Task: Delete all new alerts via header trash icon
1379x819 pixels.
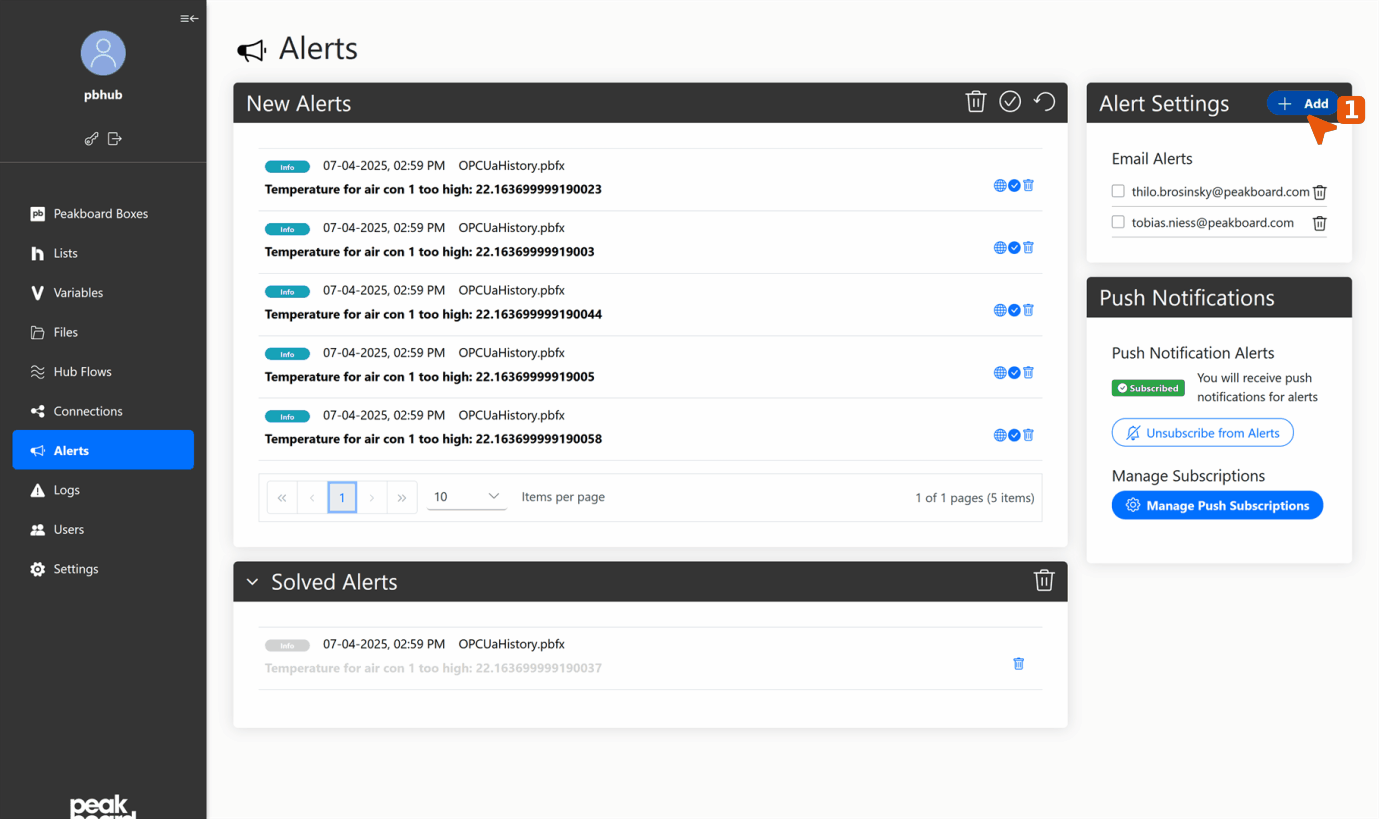Action: click(975, 101)
